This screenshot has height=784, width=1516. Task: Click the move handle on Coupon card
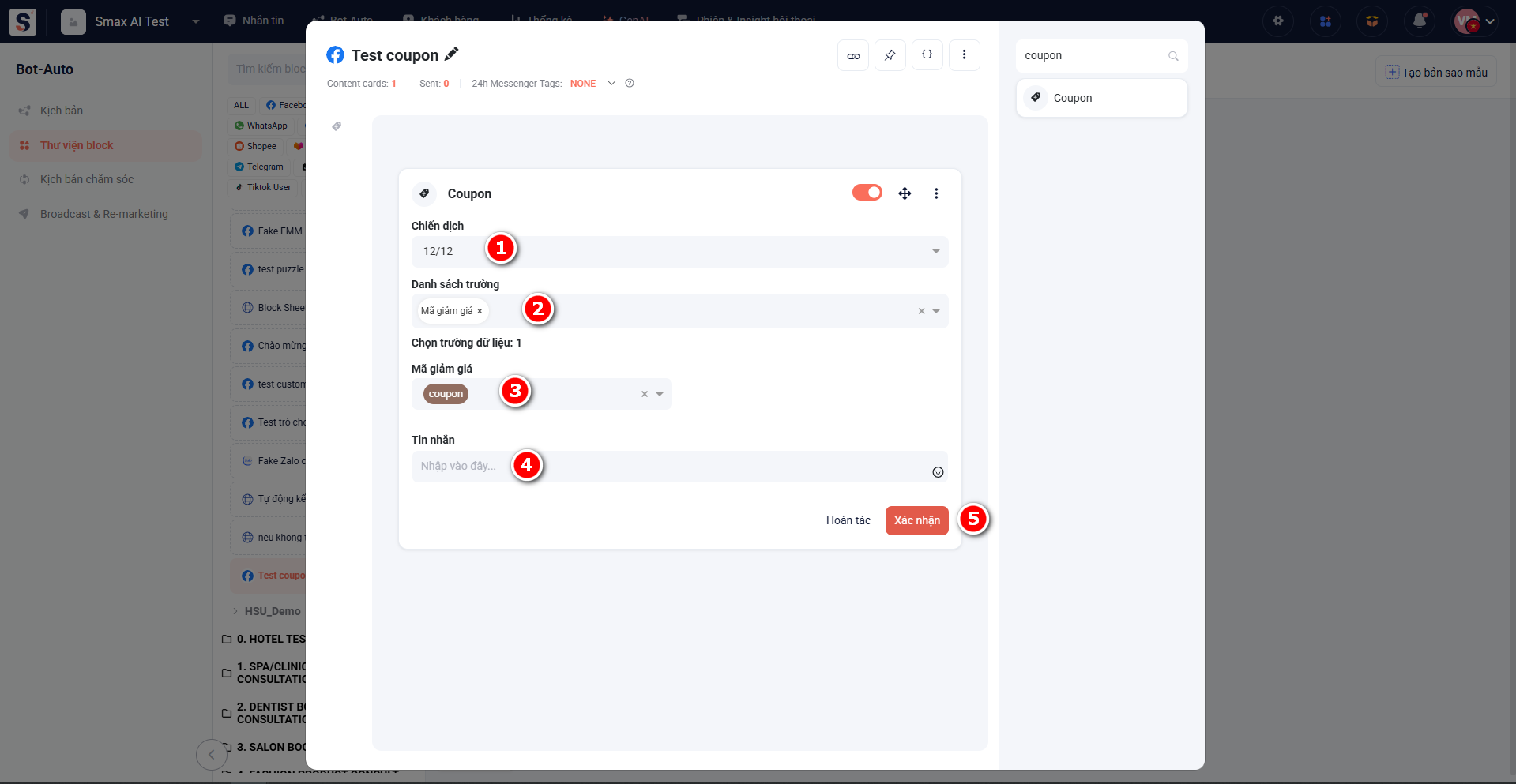click(x=905, y=193)
